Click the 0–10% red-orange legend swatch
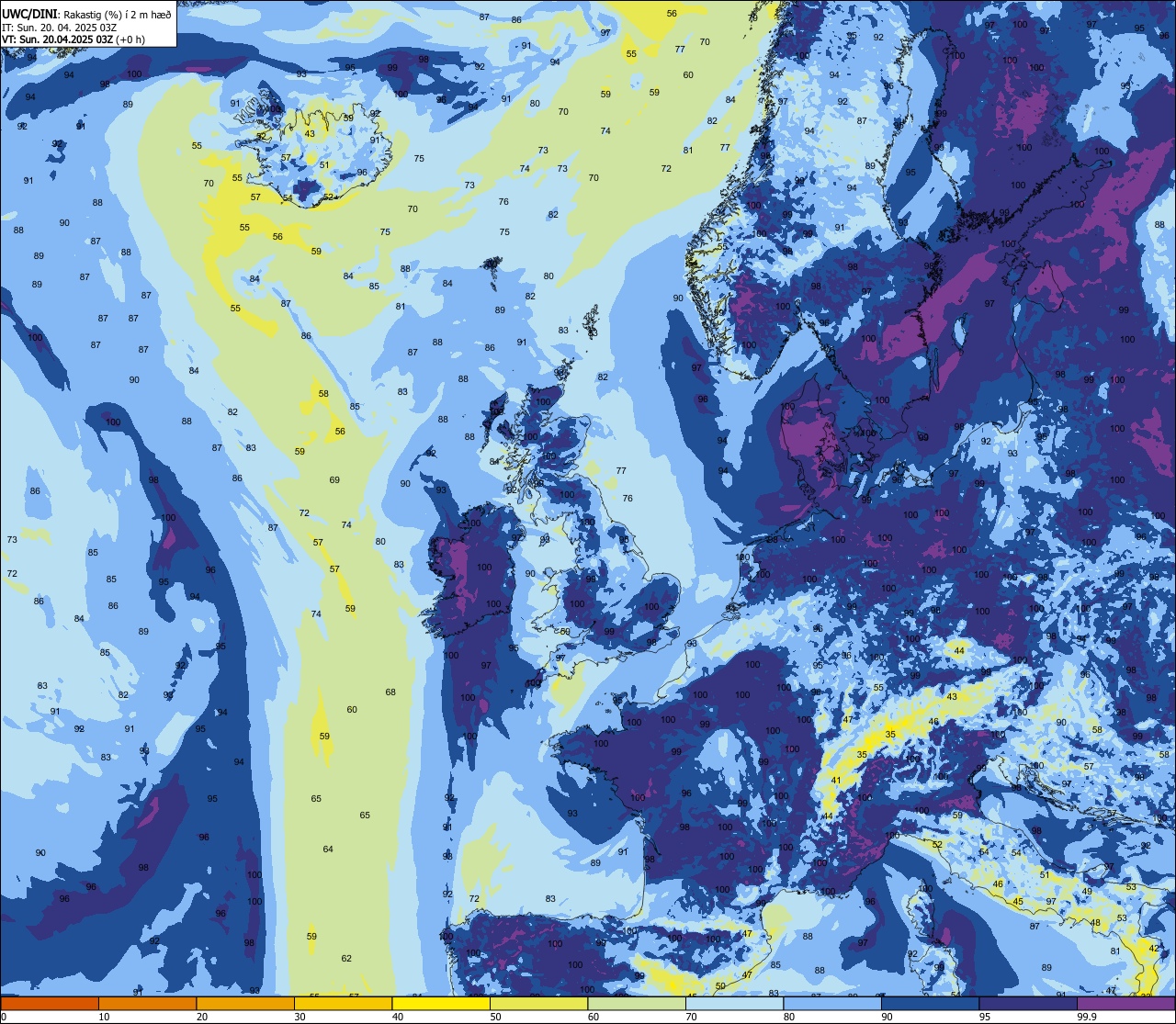 [x=49, y=1004]
